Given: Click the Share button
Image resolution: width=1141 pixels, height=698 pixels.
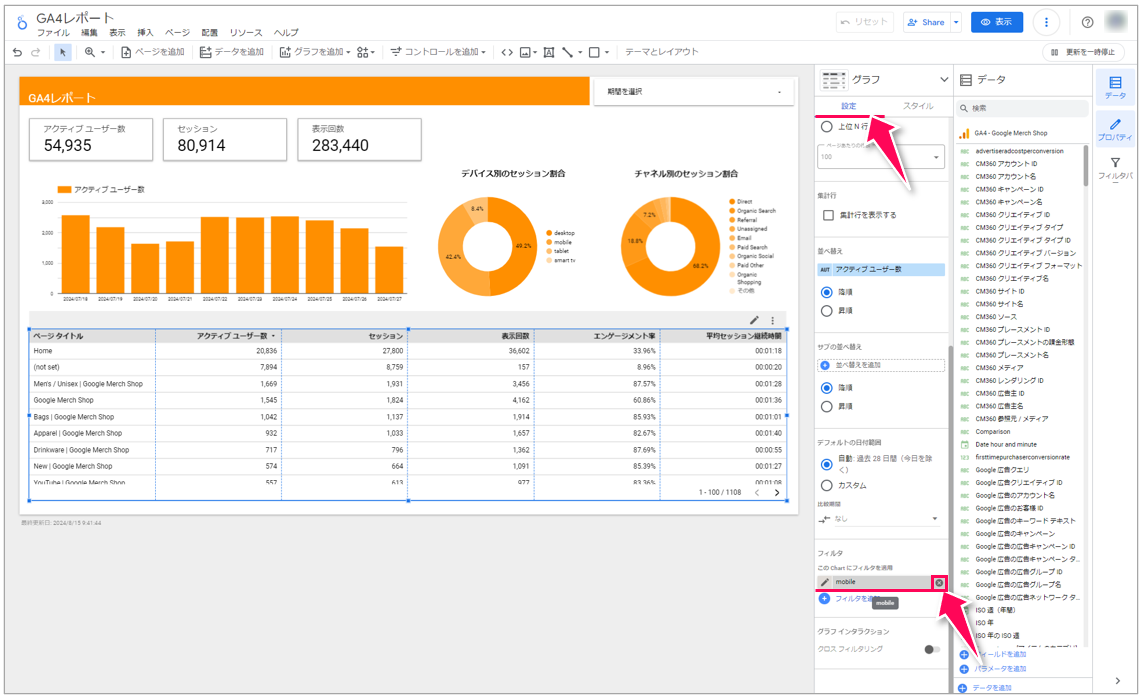Looking at the screenshot, I should point(926,23).
